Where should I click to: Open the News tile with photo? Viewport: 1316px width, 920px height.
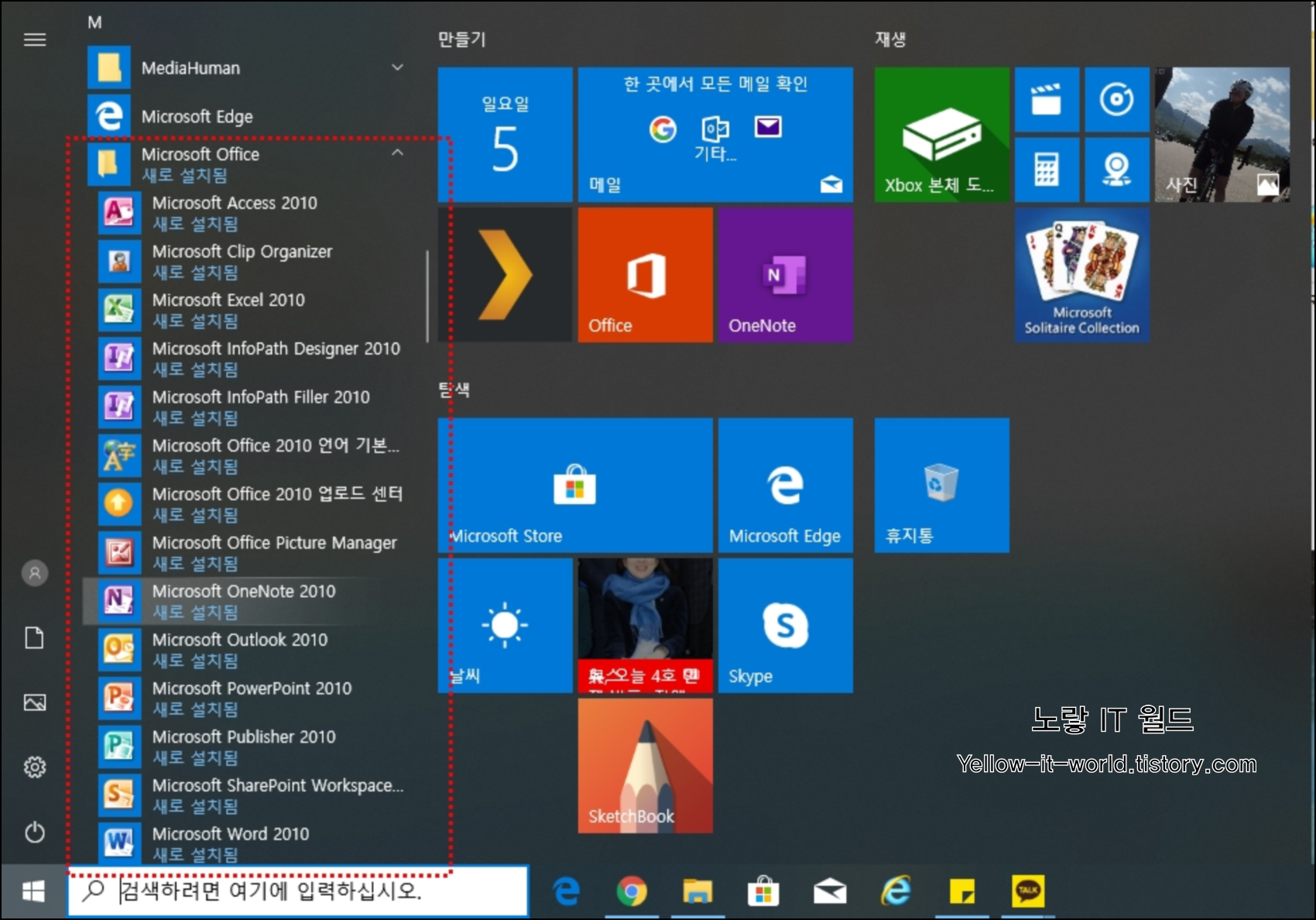[x=645, y=626]
